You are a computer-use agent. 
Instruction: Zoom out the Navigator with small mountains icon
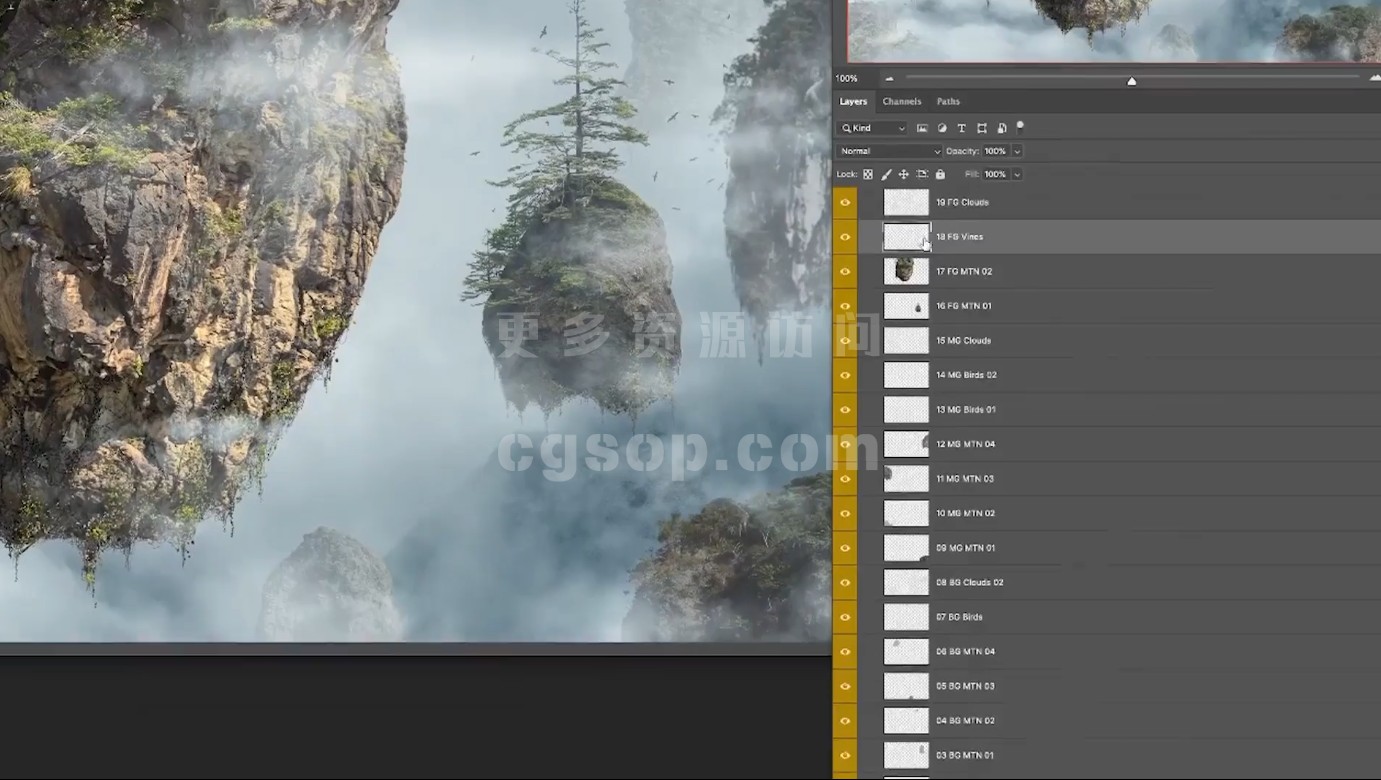[x=889, y=78]
